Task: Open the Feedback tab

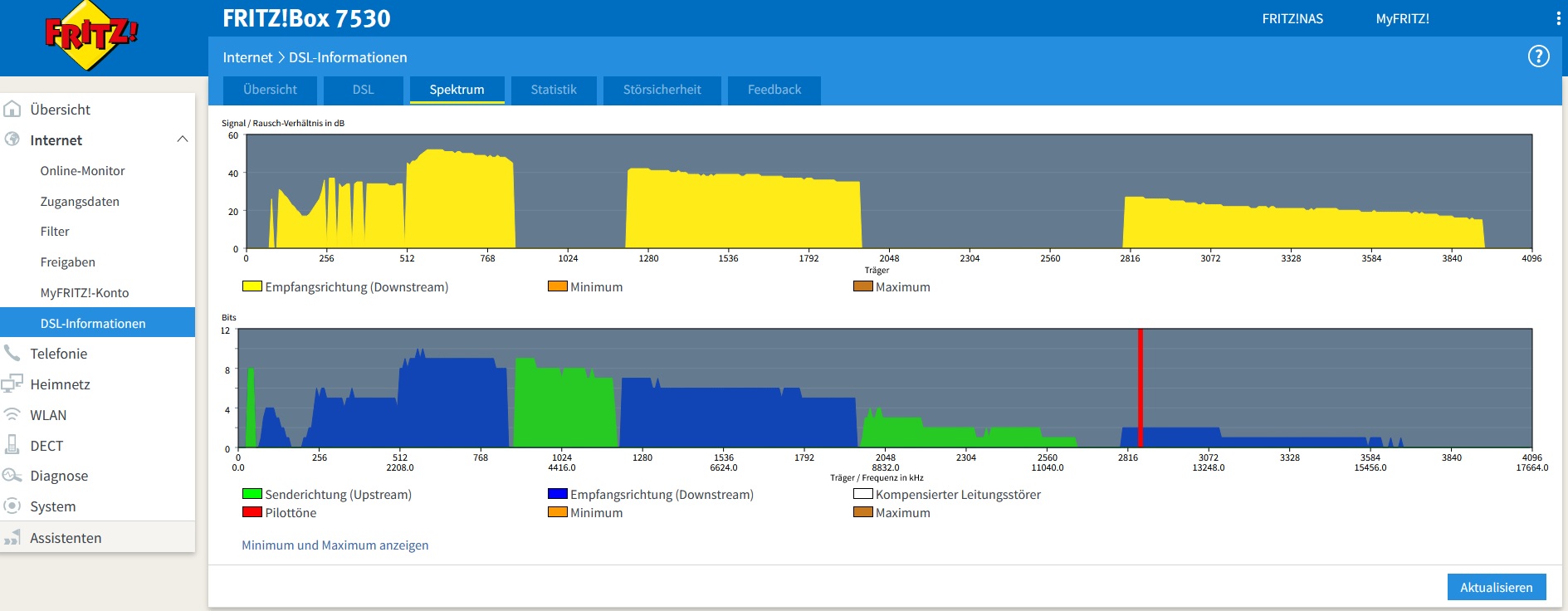Action: click(x=774, y=90)
